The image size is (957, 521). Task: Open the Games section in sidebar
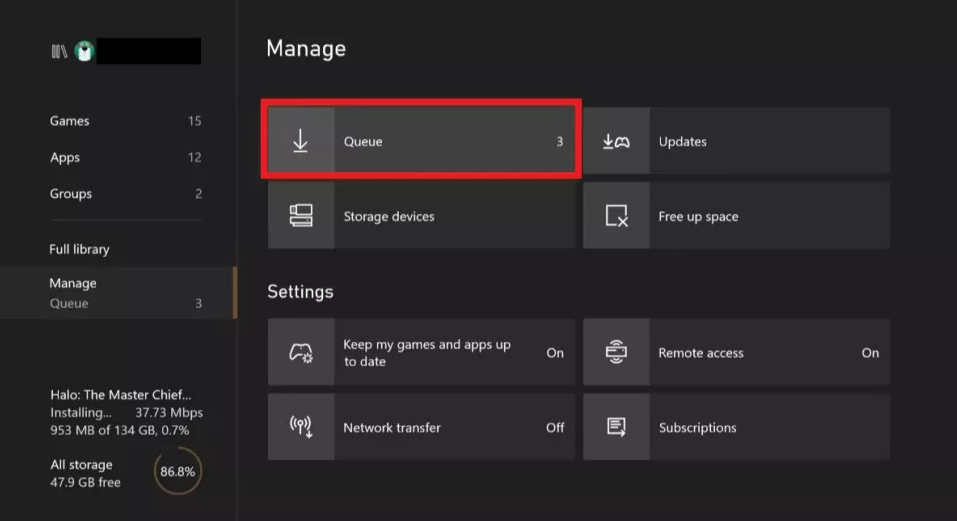(125, 121)
